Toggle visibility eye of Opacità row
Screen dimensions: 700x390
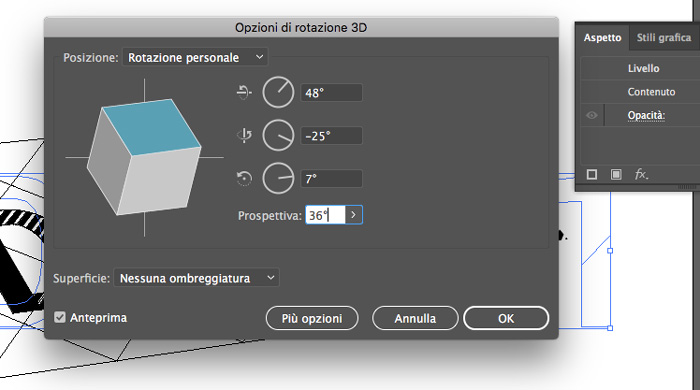592,115
